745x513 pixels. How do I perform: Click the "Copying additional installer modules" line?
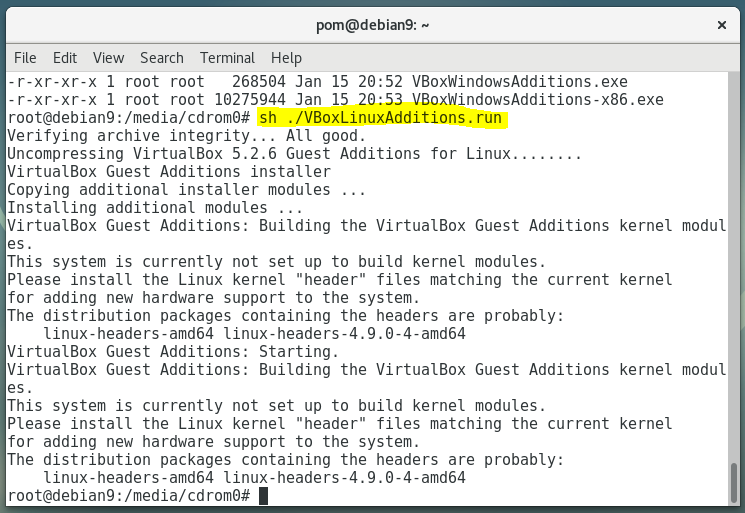(x=186, y=190)
